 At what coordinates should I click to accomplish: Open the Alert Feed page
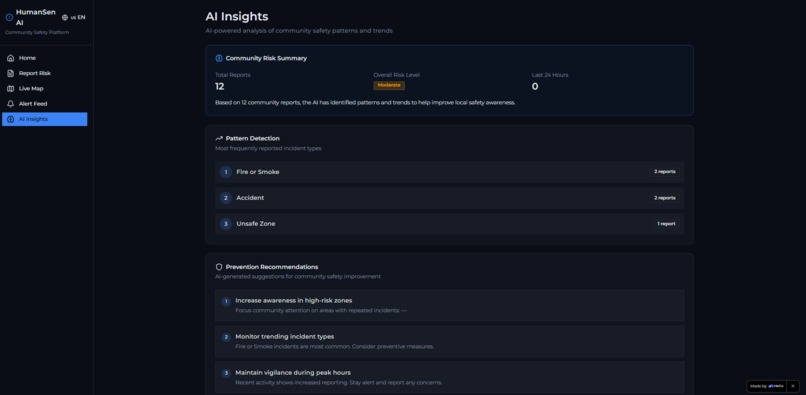click(45, 104)
